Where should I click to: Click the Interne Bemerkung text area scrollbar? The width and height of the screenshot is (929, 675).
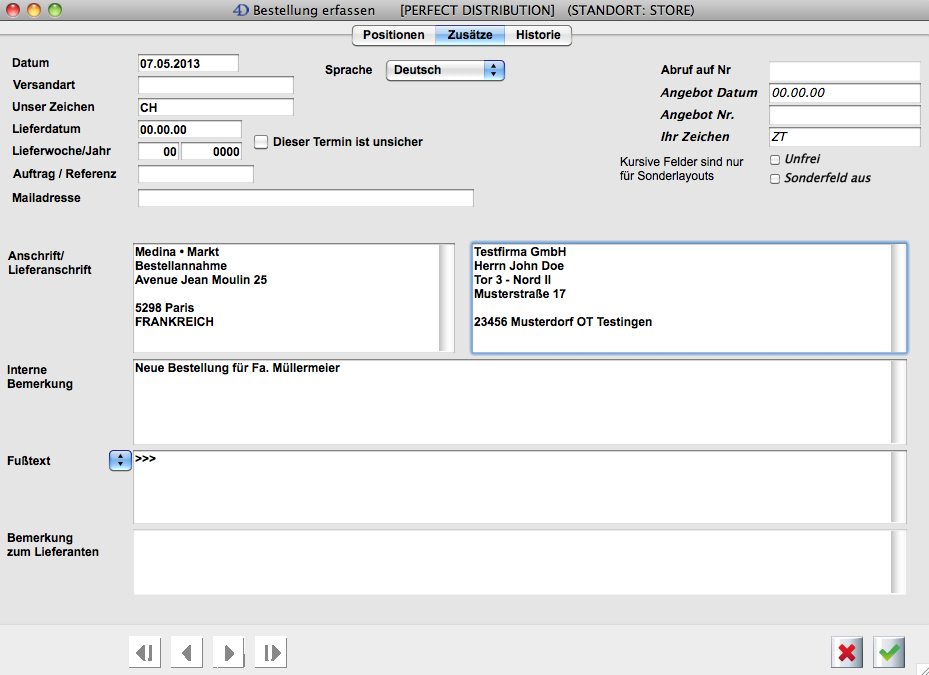(899, 401)
